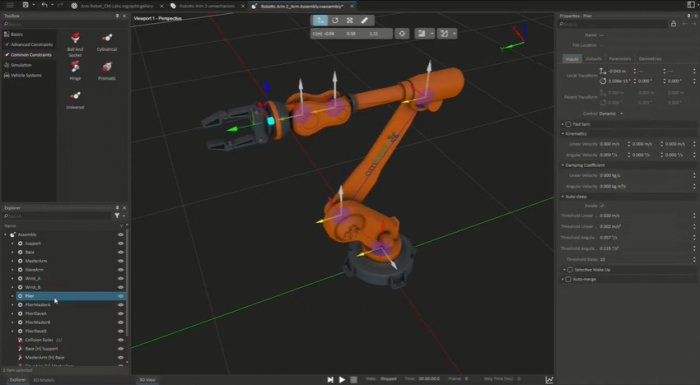The height and width of the screenshot is (385, 700).
Task: Click the step forward playback button
Action: click(330, 380)
